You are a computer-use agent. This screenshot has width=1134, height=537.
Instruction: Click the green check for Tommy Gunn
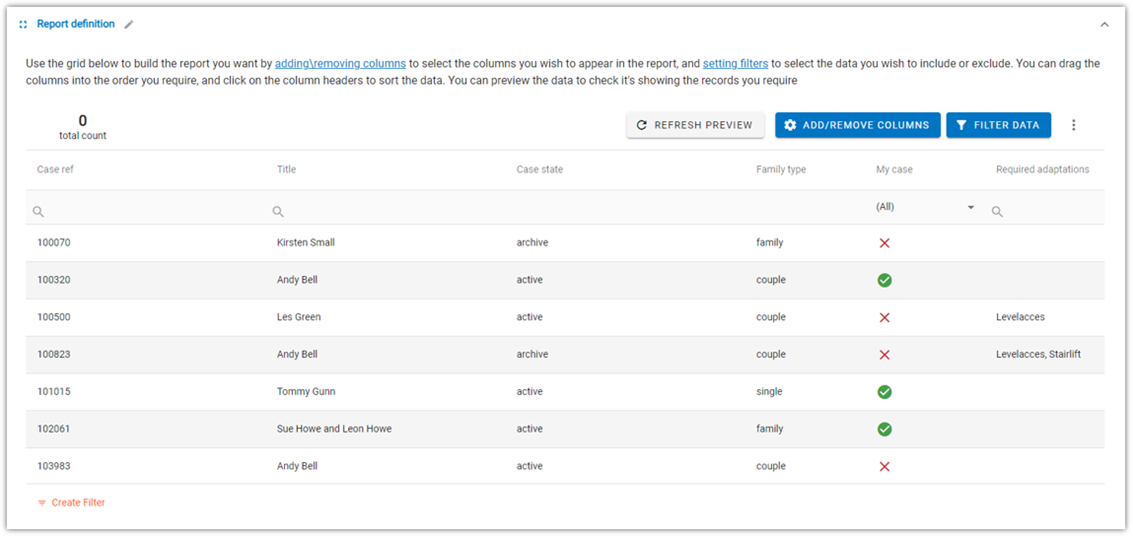click(x=884, y=392)
